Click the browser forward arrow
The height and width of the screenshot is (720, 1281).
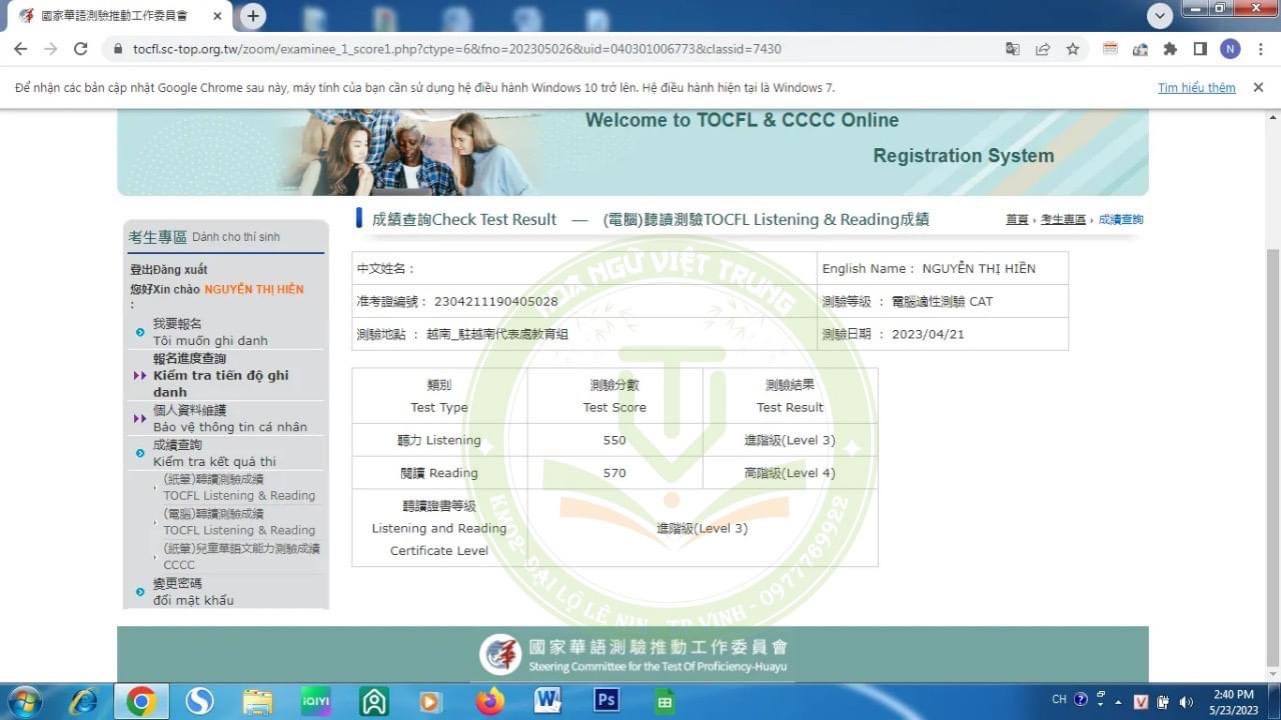[50, 48]
